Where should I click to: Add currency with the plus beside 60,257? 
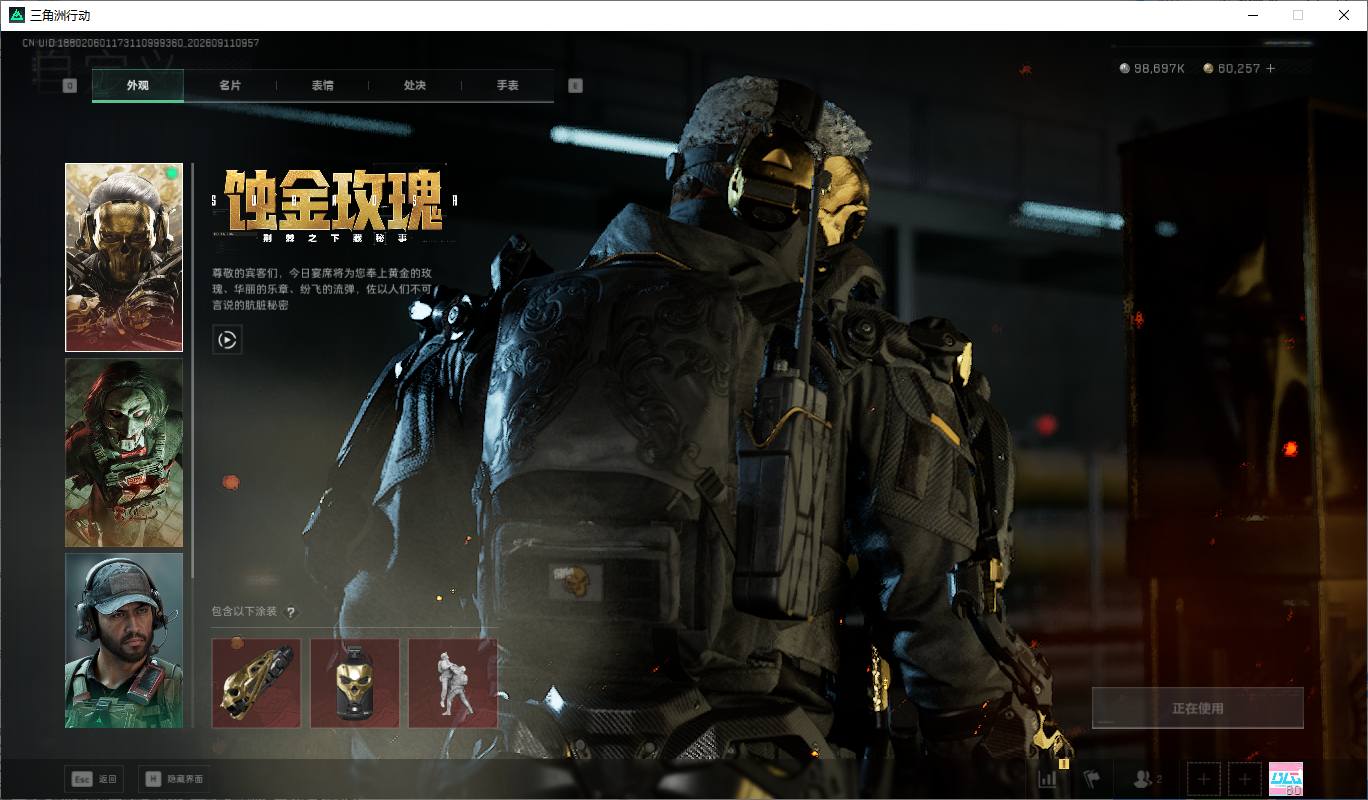(x=1271, y=69)
